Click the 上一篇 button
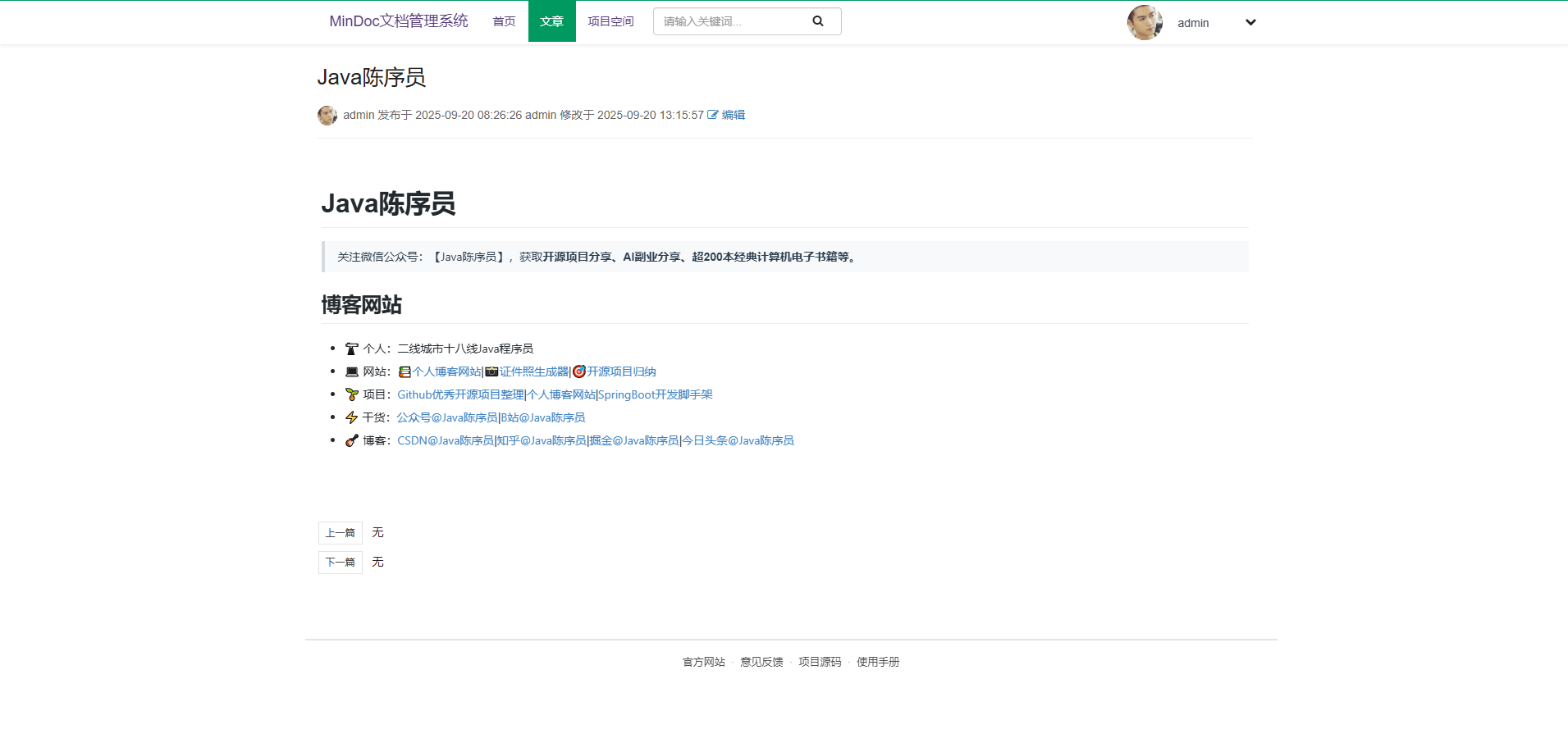The width and height of the screenshot is (1568, 752). click(340, 533)
